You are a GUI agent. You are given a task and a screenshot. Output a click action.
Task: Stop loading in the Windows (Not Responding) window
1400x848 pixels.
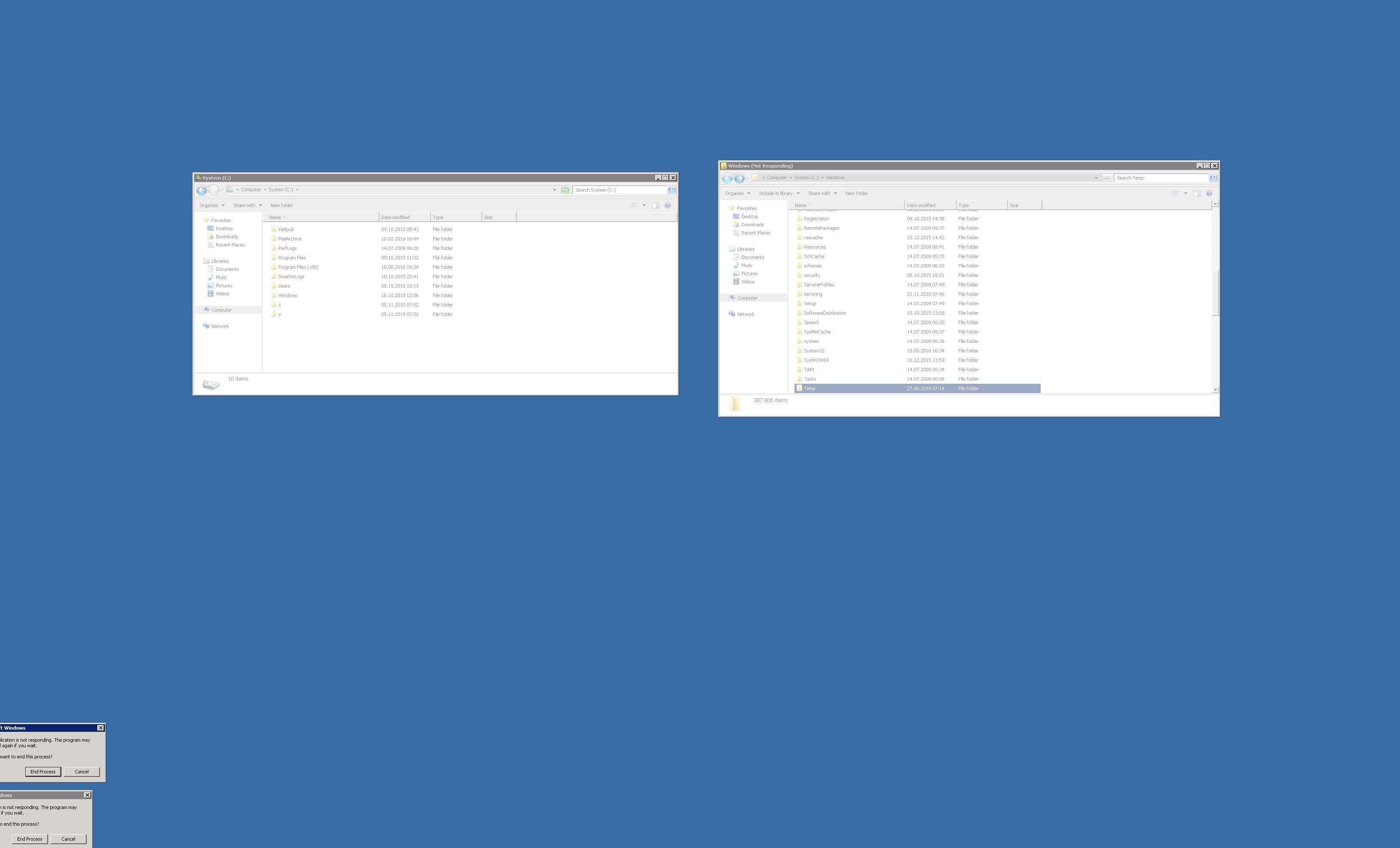pos(1107,178)
